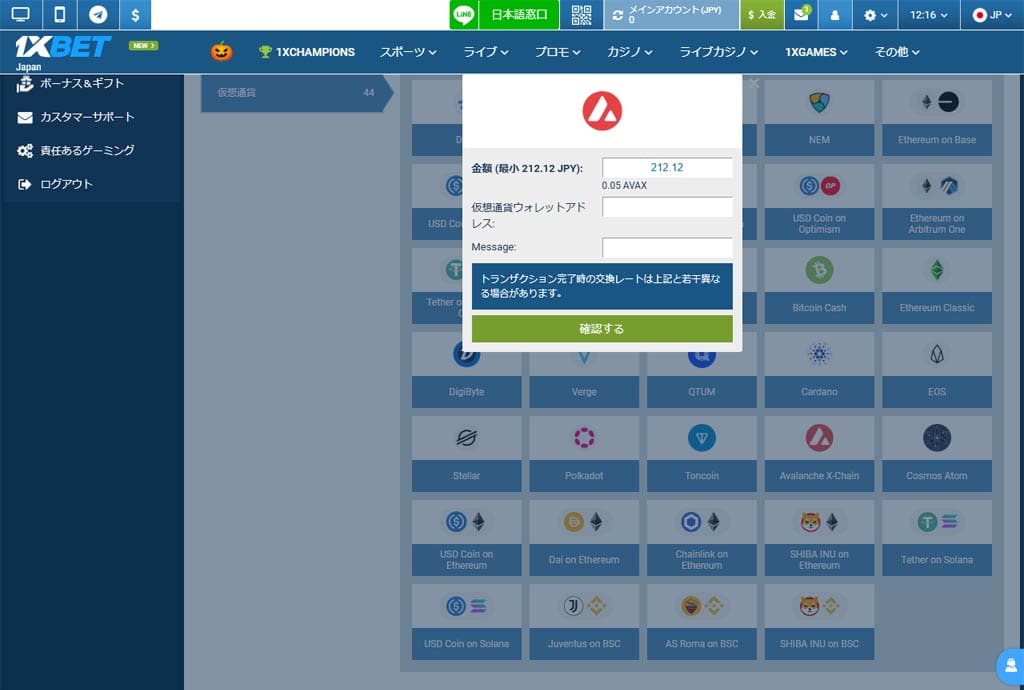Select the Bitcoin Cash tile
1024x690 pixels.
819,286
